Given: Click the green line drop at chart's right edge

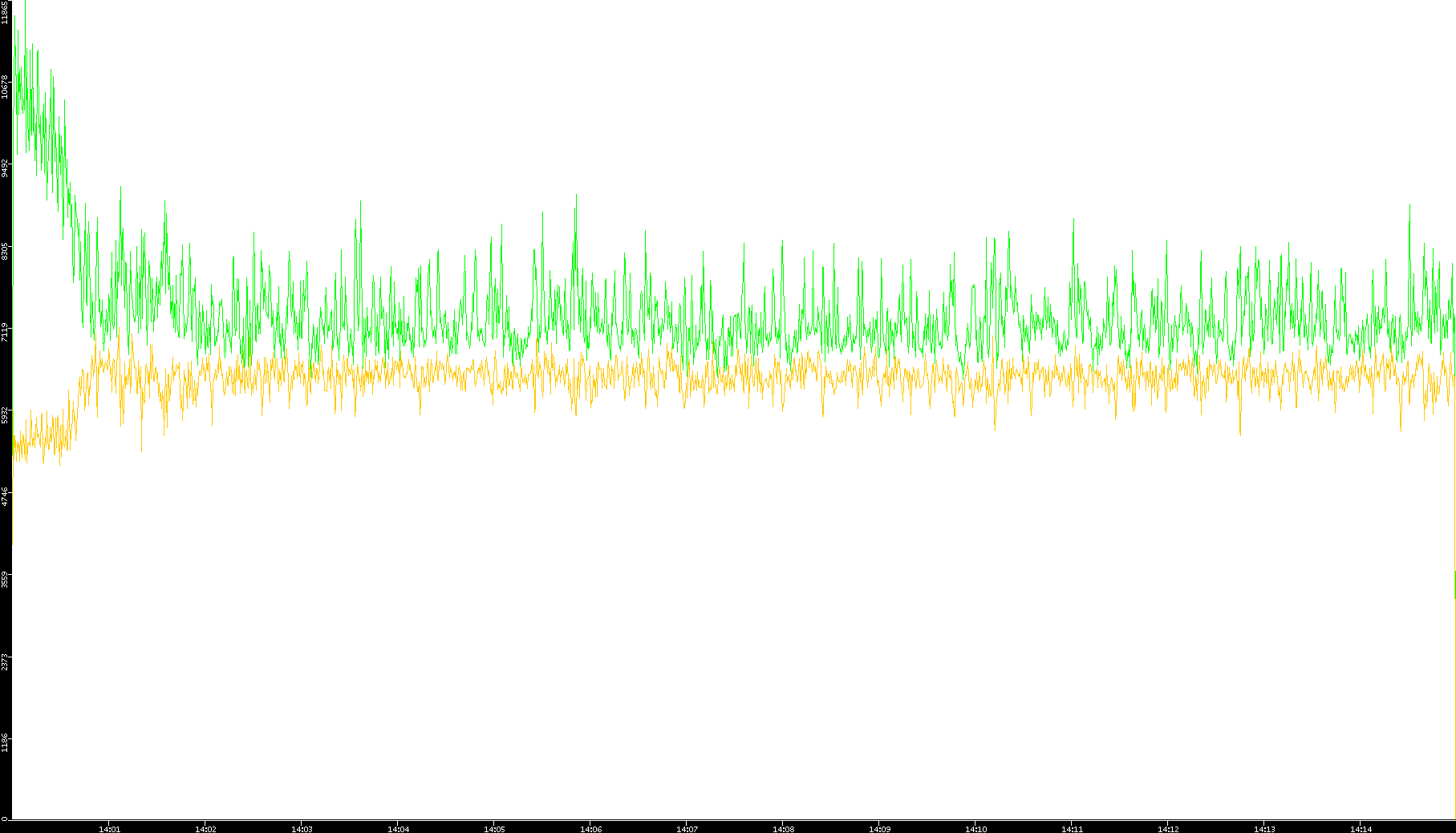Looking at the screenshot, I should coord(1454,584).
